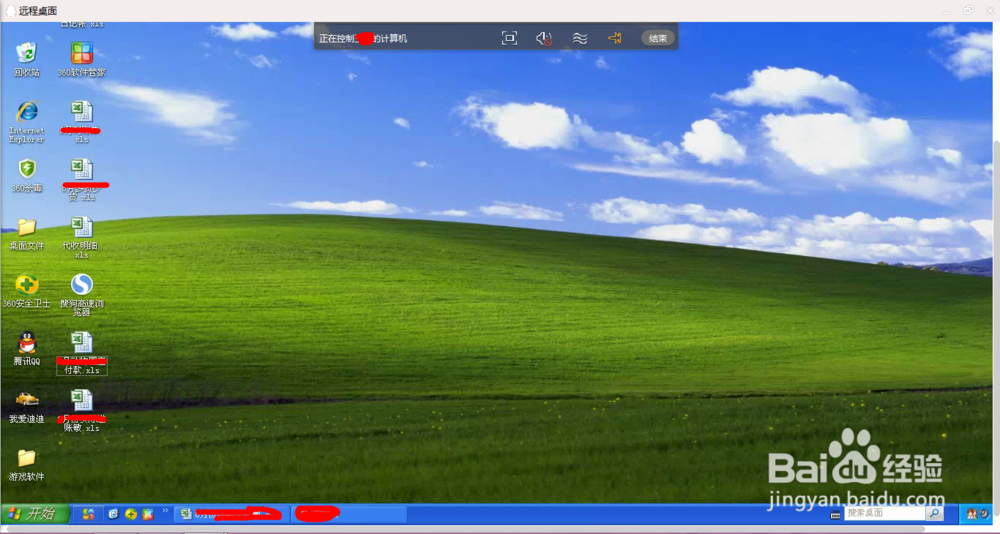Select the highlighted 付款.xls file icon
The width and height of the screenshot is (1000, 534).
pyautogui.click(x=82, y=353)
